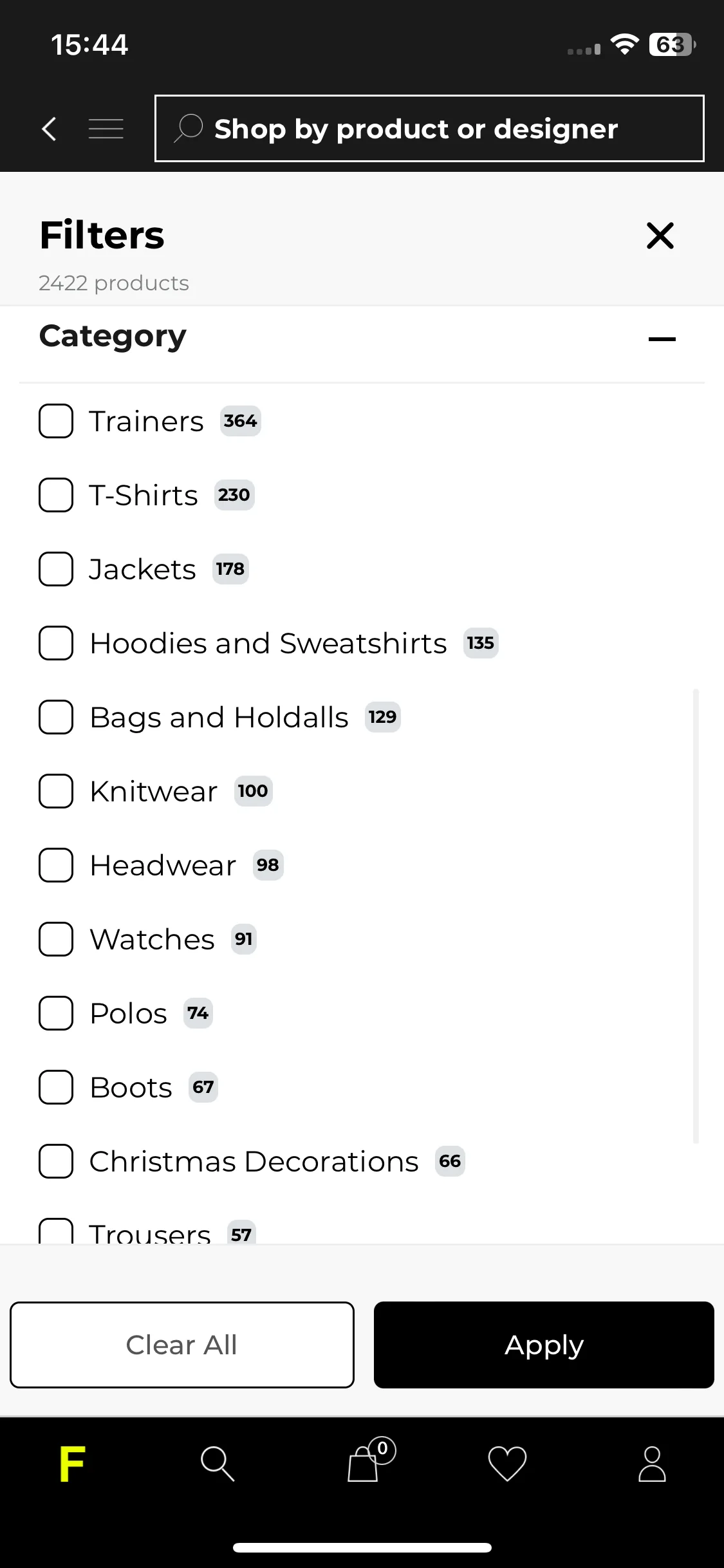Collapse the Category section
This screenshot has height=1568, width=724.
tap(662, 339)
